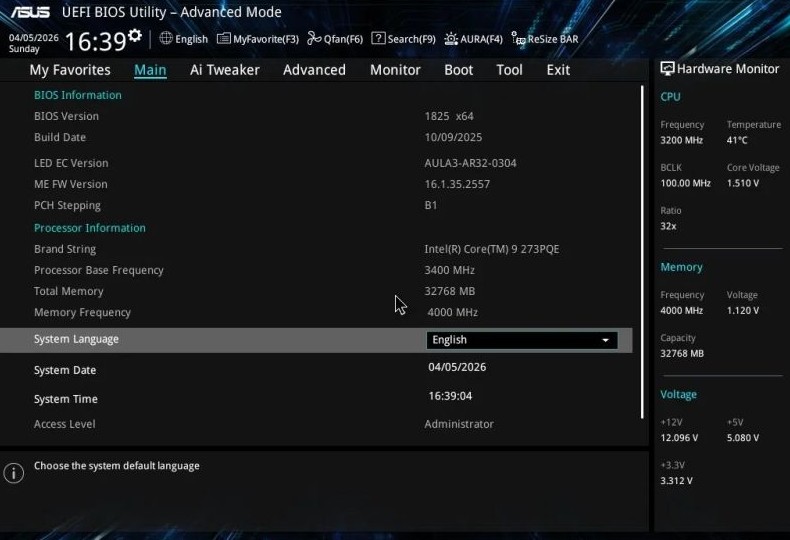Go to the Exit tab

pos(558,70)
